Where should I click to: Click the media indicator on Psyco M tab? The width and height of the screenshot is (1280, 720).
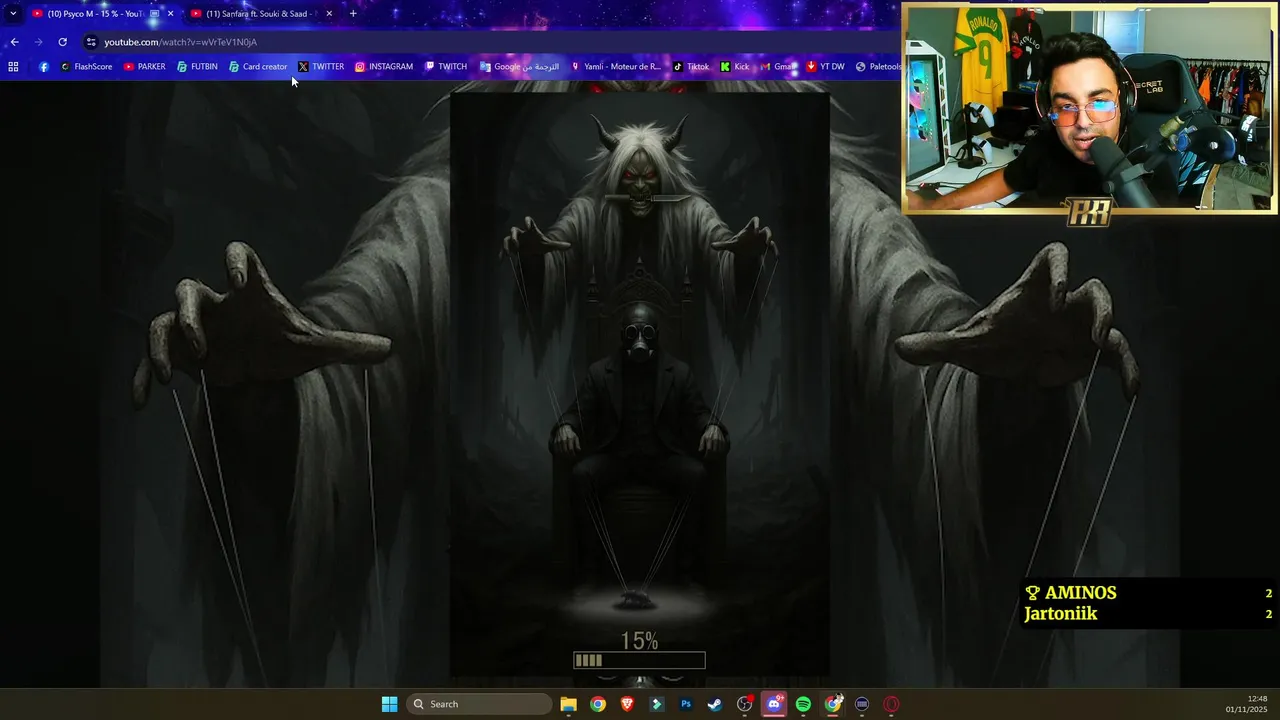pos(154,14)
